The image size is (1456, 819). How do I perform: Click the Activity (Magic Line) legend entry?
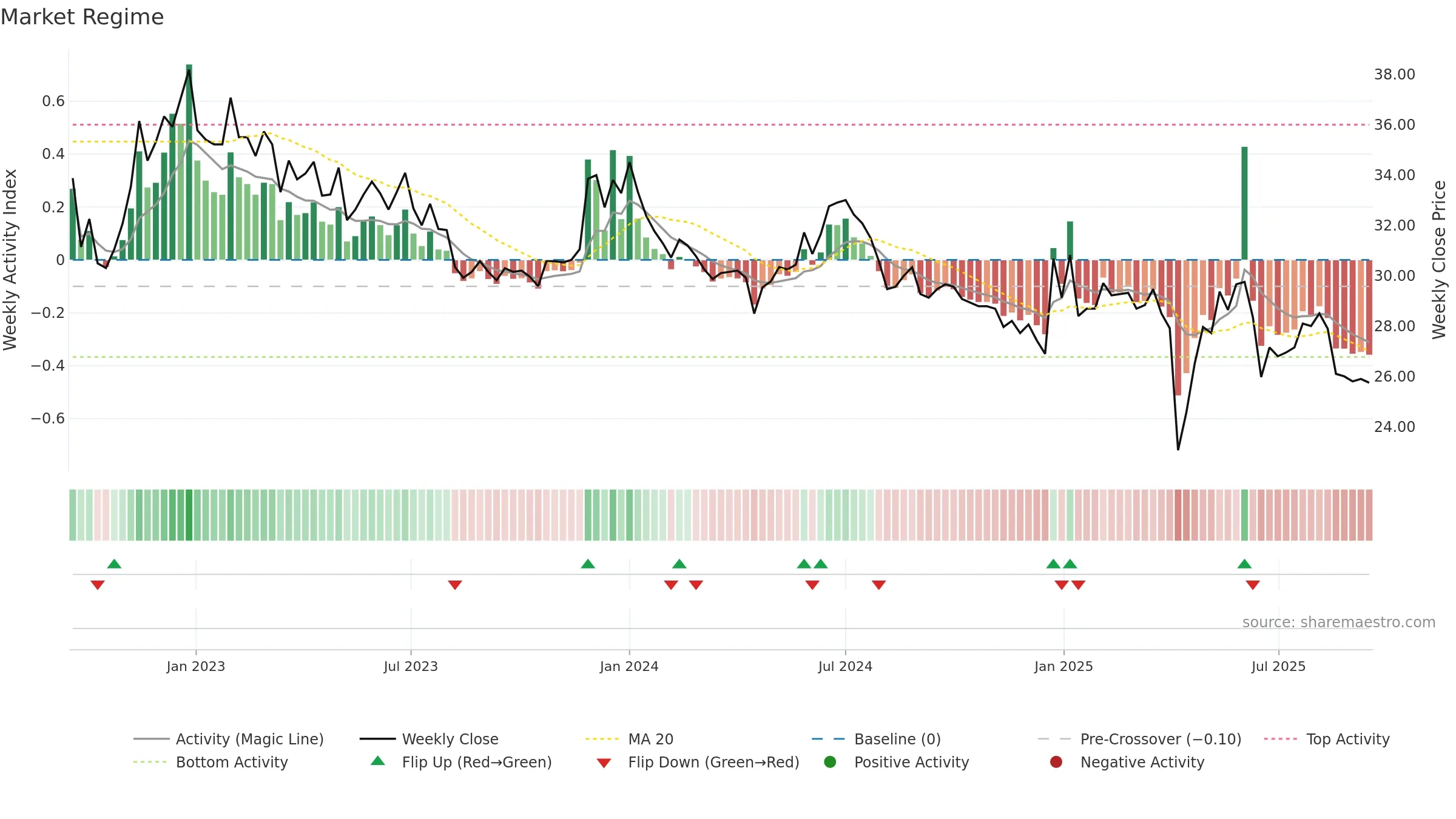(229, 739)
